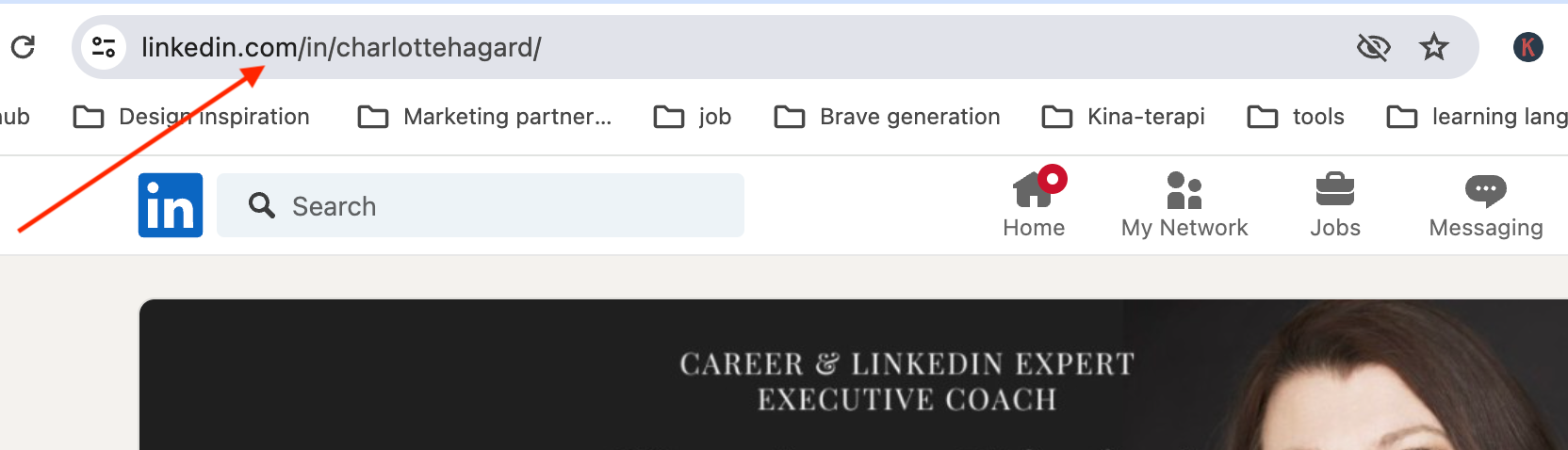
Task: Go to Jobs section
Action: (x=1334, y=204)
